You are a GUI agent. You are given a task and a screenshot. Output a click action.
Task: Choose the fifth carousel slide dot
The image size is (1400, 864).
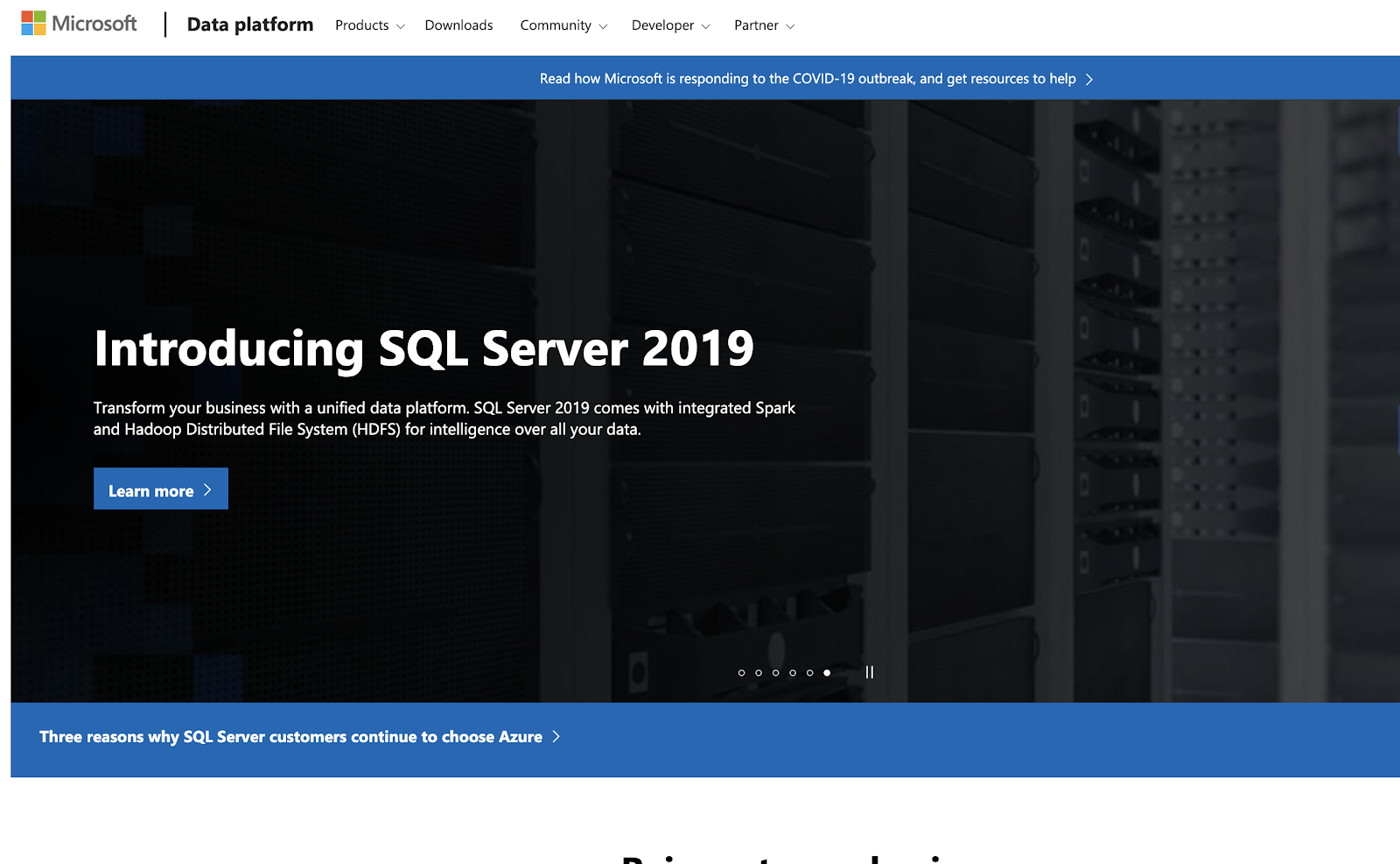pos(810,672)
